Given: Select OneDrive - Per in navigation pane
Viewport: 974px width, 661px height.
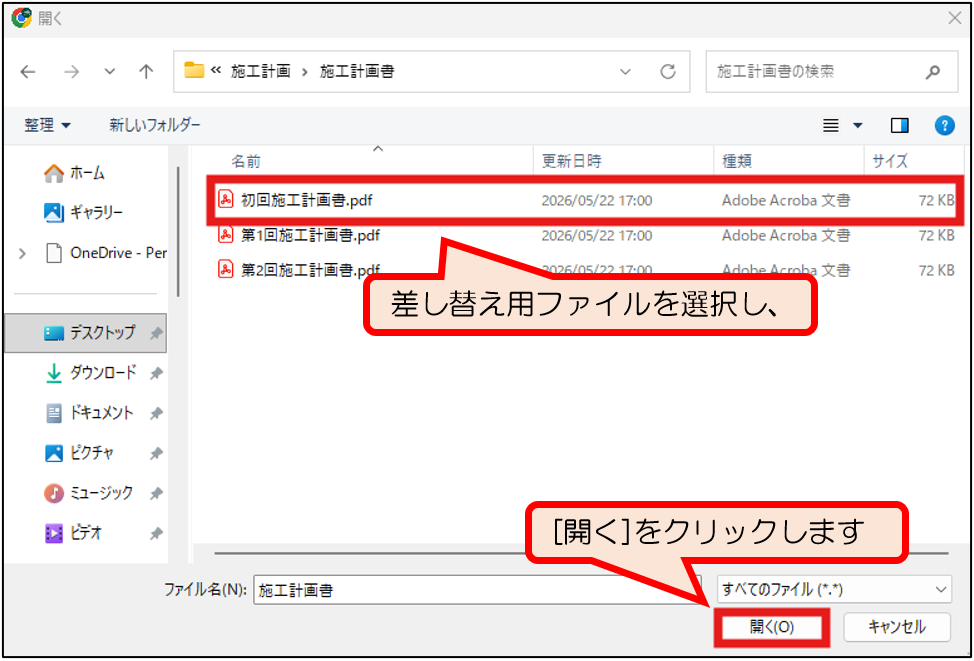Looking at the screenshot, I should point(107,253).
